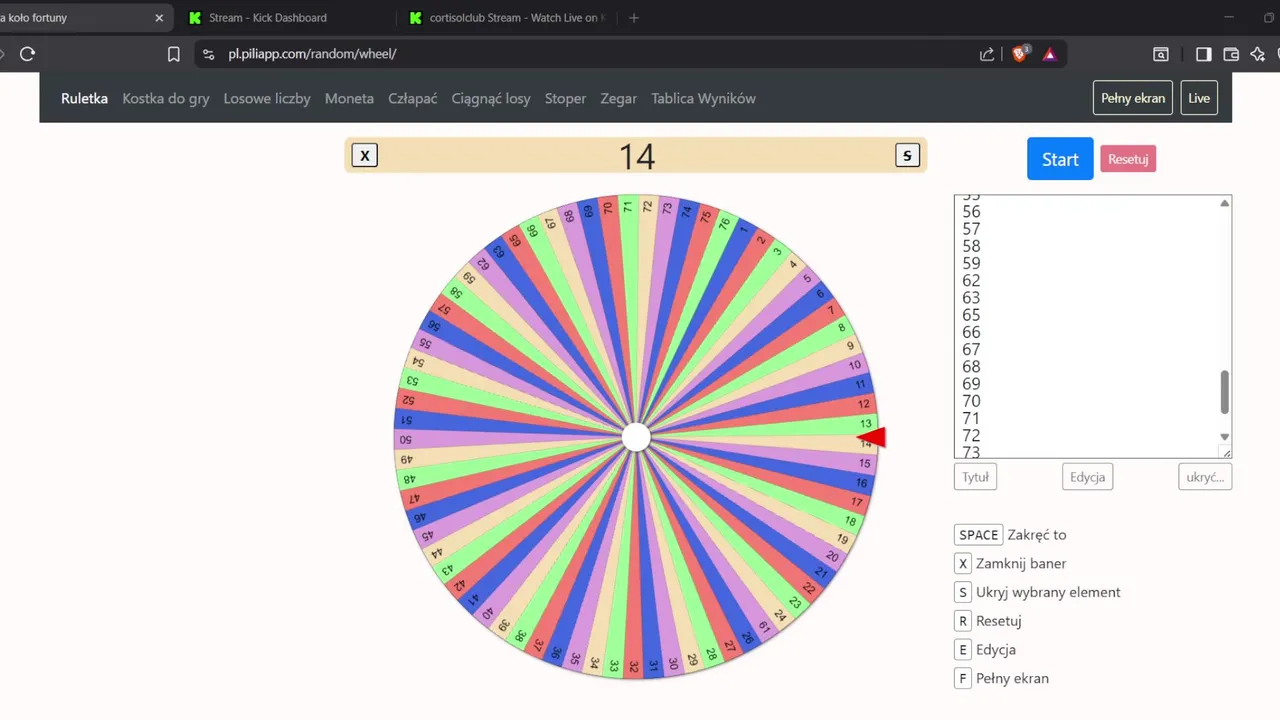Select Człapać in navigation bar
1280x720 pixels.
coord(413,98)
